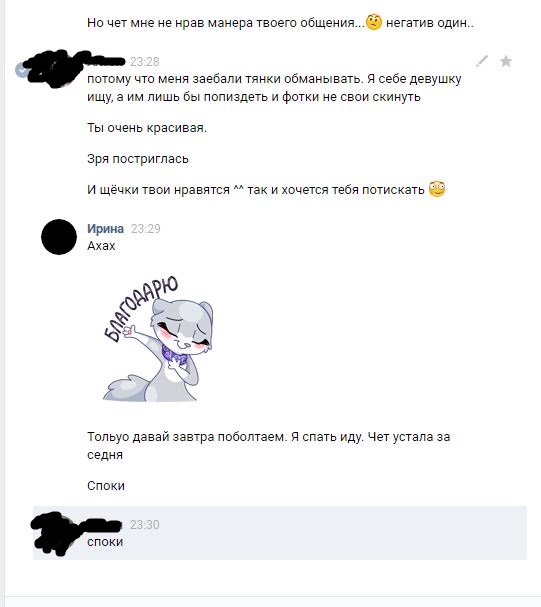Select the message starting 'Но чет мне не нрав'
541x607 pixels.
(x=280, y=22)
